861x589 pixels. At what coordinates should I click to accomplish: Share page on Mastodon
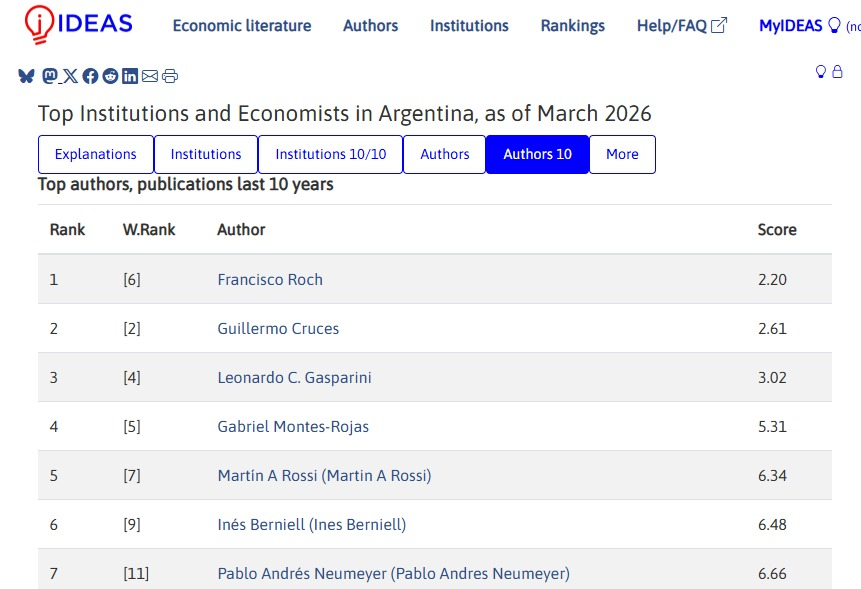pyautogui.click(x=49, y=76)
